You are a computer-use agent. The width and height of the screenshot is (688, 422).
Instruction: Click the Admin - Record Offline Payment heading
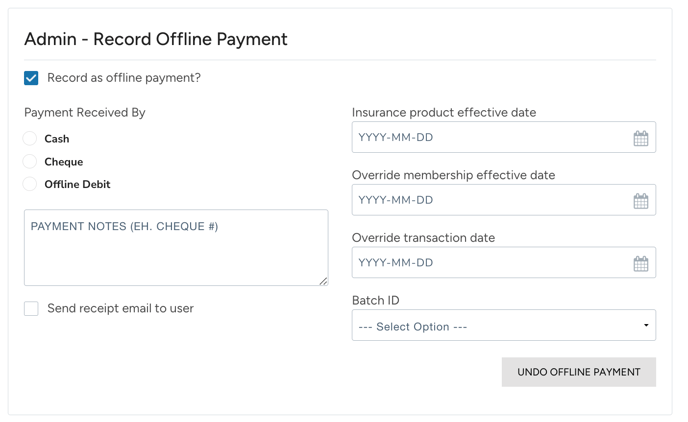point(156,39)
